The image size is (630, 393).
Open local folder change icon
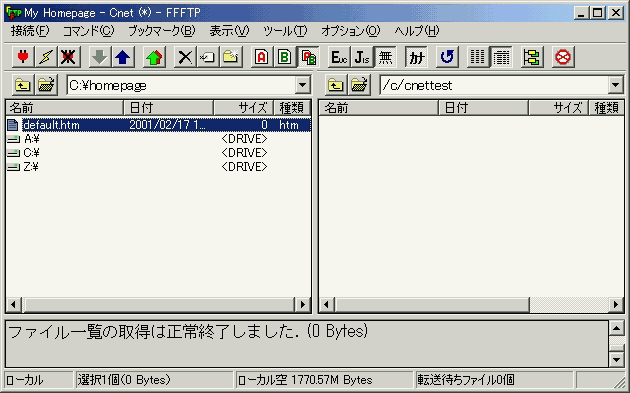(46, 85)
